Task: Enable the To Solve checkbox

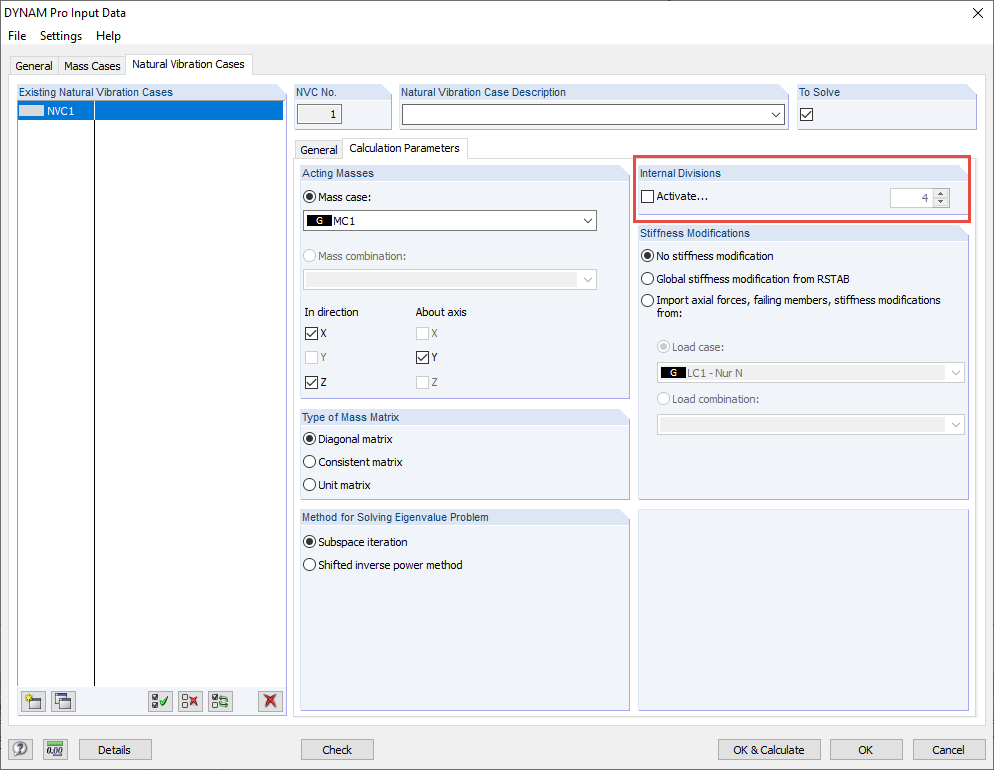Action: 806,115
